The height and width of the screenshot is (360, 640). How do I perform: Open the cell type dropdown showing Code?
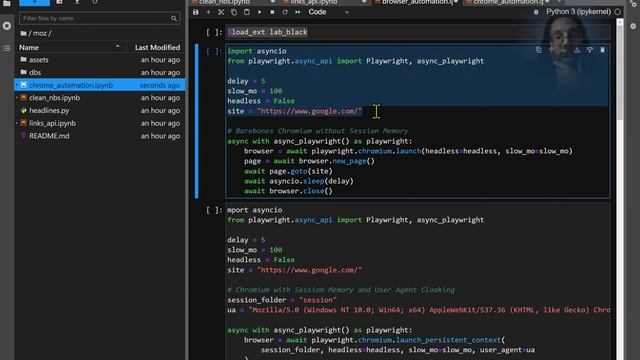point(329,12)
